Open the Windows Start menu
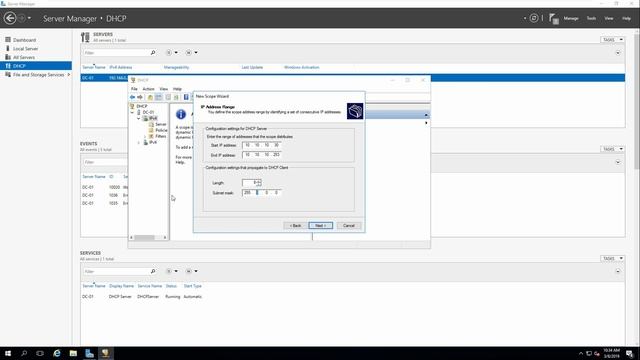The height and width of the screenshot is (360, 640). coord(8,353)
